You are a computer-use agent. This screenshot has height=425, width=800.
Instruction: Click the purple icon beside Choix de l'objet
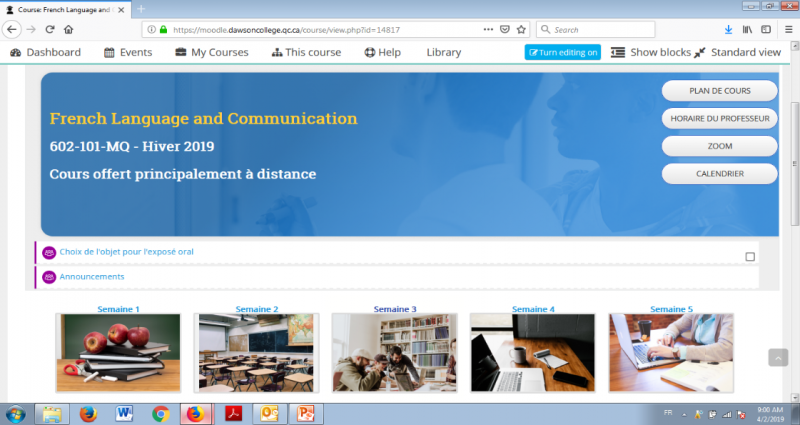(49, 253)
